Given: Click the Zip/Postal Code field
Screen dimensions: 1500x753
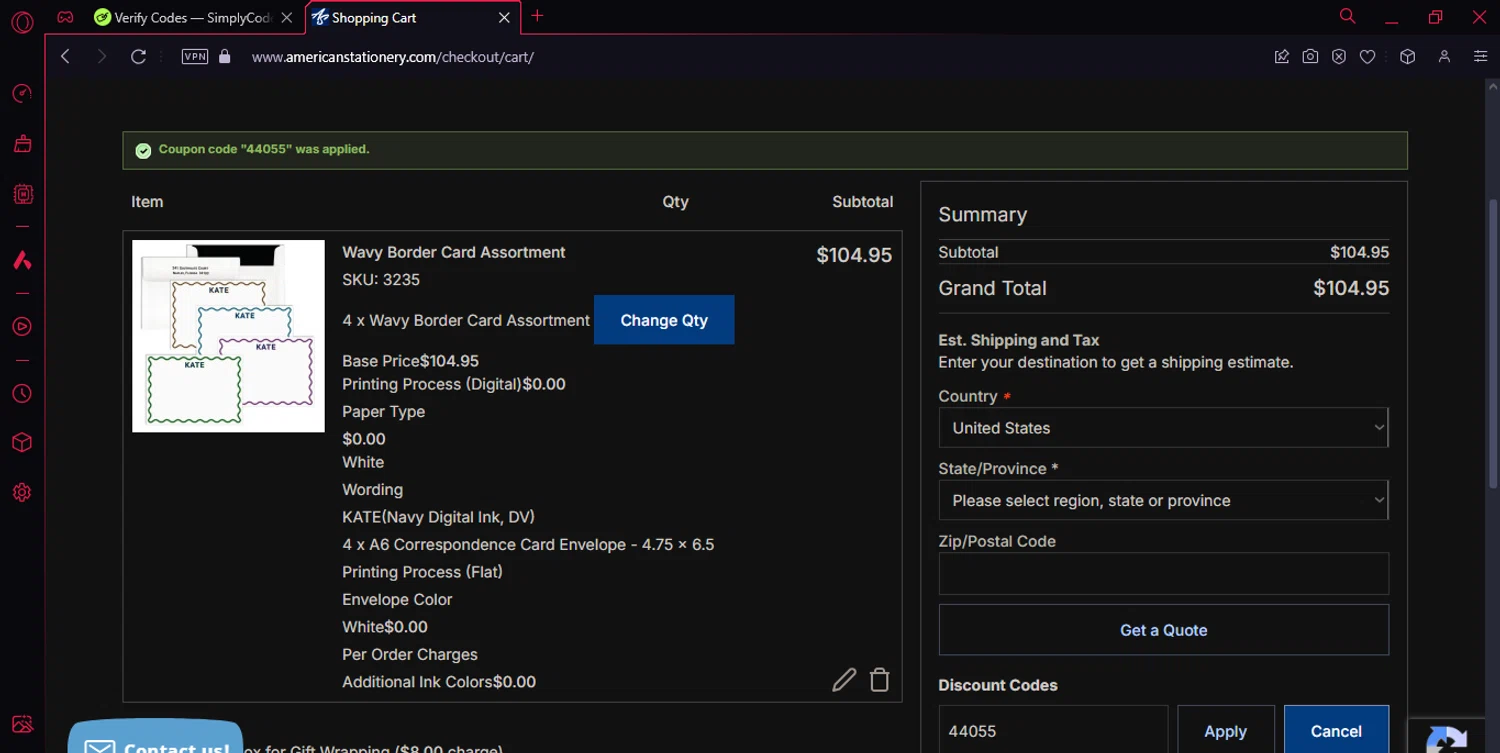Looking at the screenshot, I should pyautogui.click(x=1163, y=574).
